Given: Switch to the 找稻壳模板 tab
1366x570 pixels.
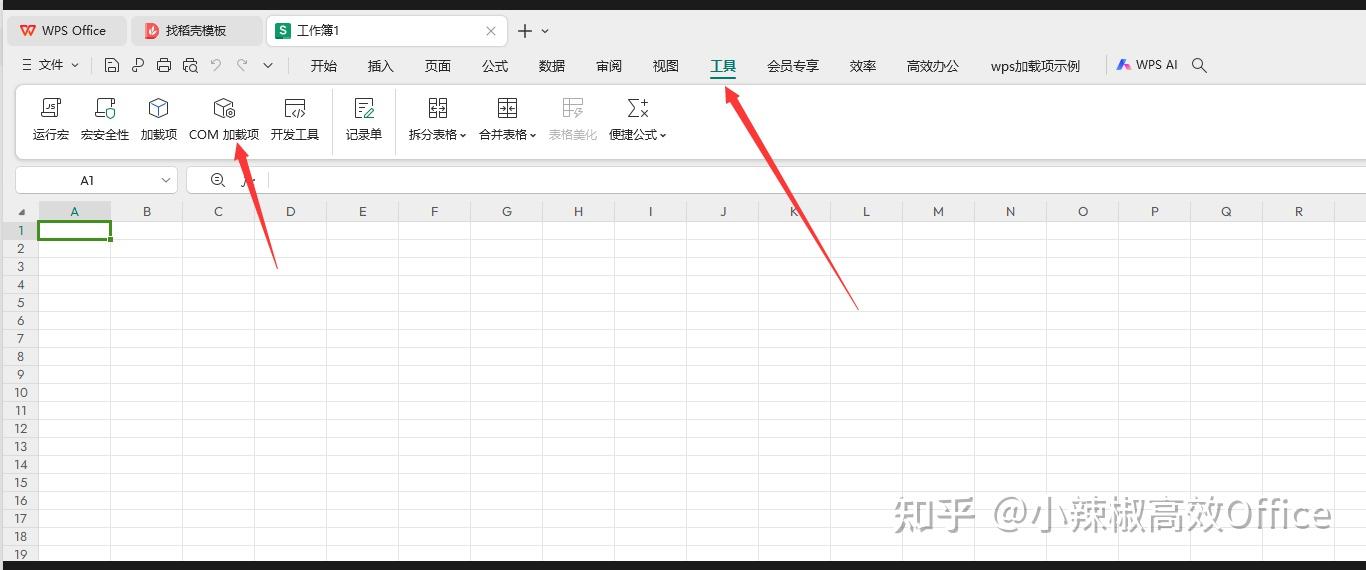Looking at the screenshot, I should (x=197, y=31).
